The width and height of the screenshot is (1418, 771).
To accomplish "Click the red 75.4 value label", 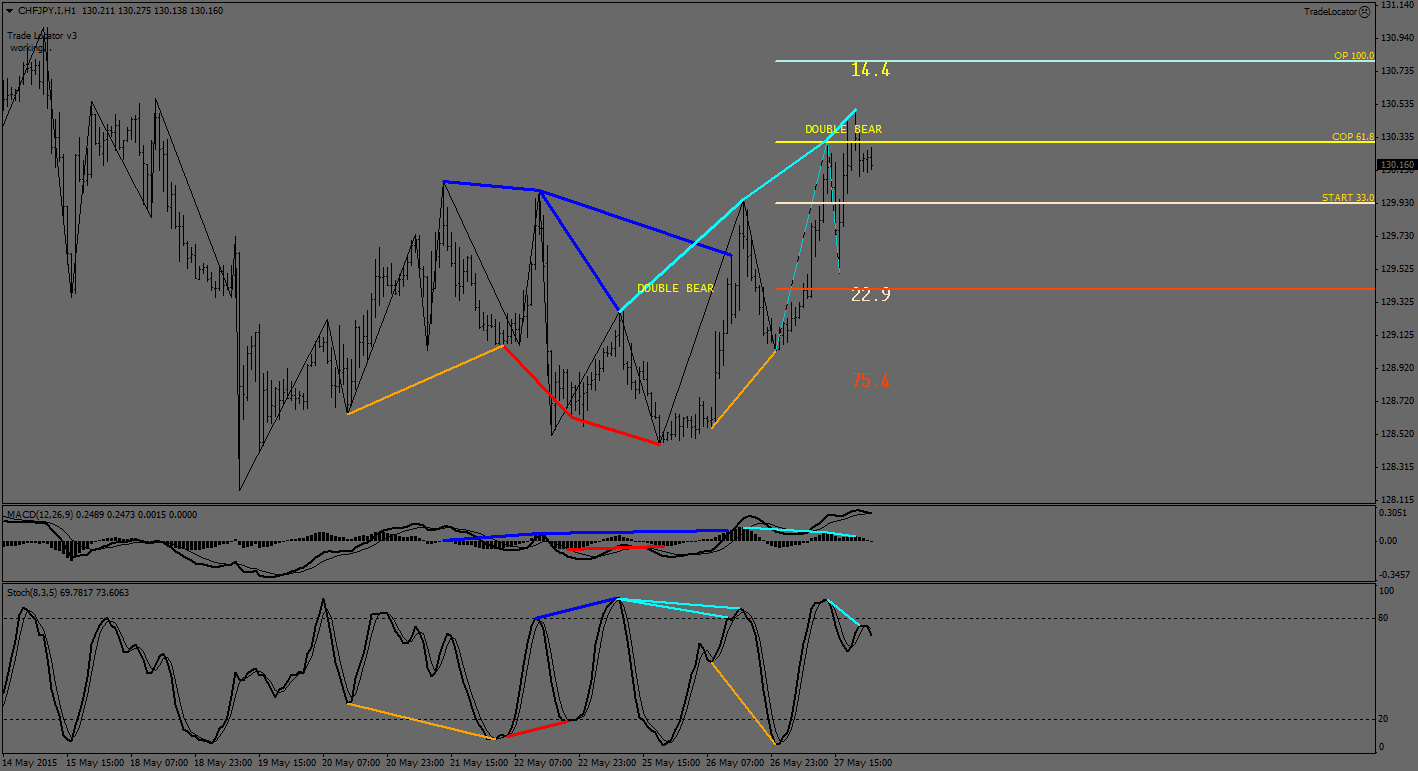I will click(x=870, y=381).
